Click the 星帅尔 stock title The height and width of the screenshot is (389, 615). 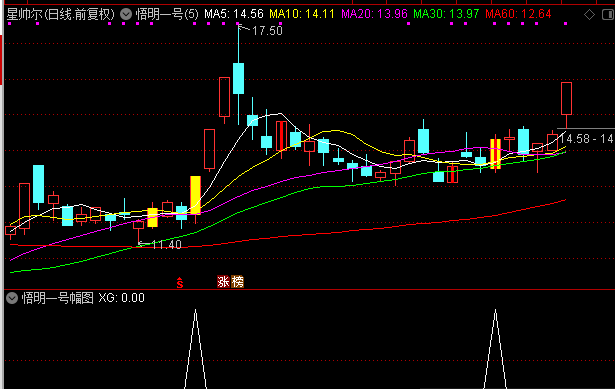24,15
